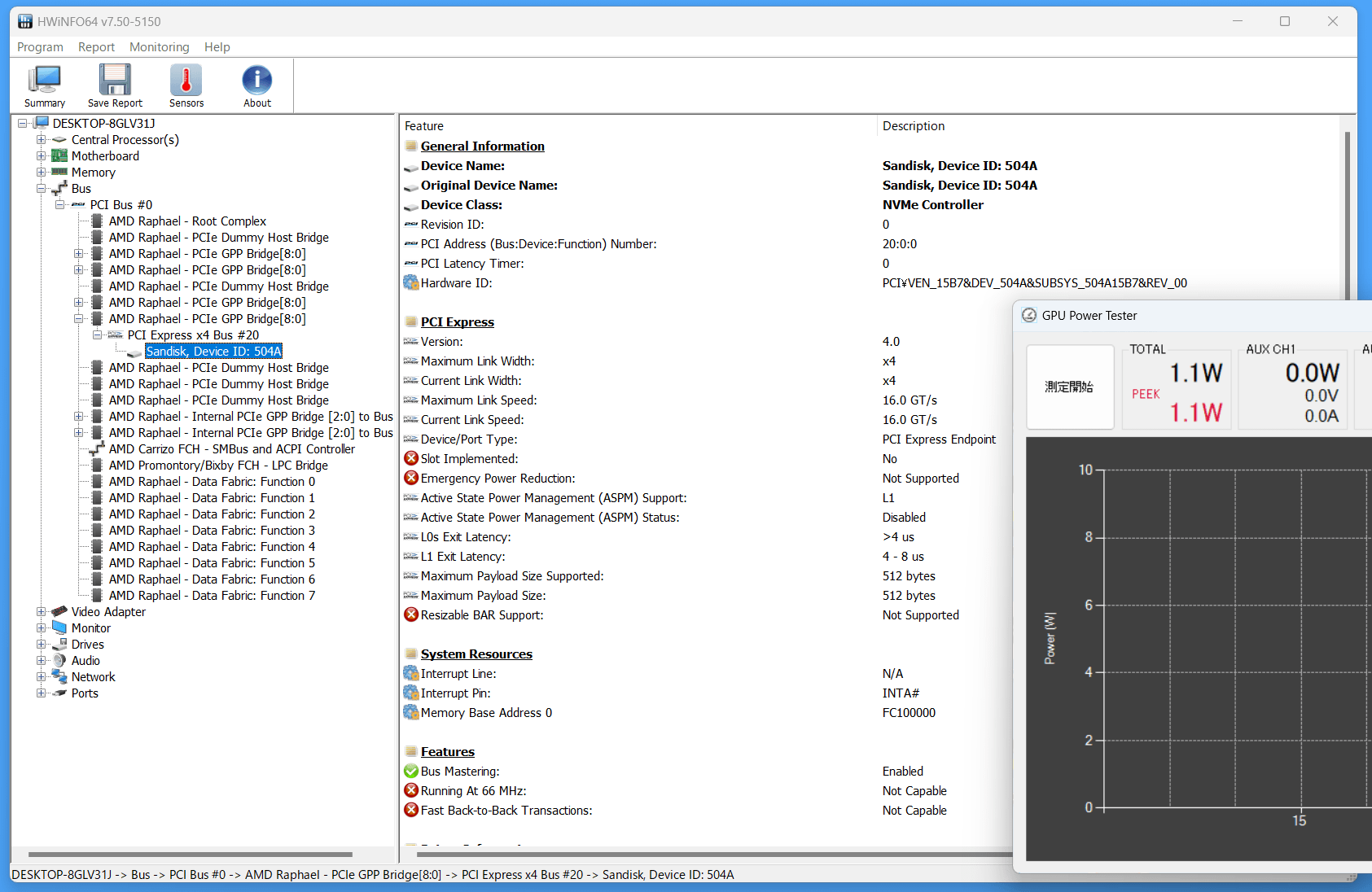Click the HWiNFO64 title bar app icon
1372x892 pixels.
[x=25, y=21]
